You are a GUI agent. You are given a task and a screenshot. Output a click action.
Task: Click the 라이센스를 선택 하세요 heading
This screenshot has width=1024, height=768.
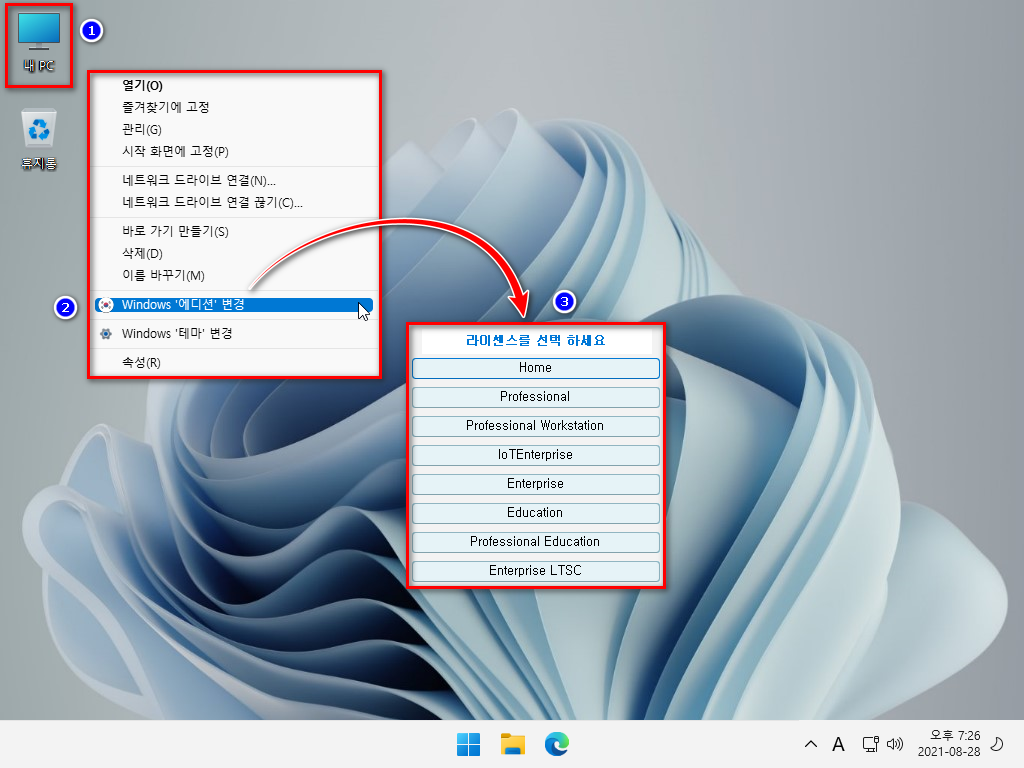coord(536,340)
